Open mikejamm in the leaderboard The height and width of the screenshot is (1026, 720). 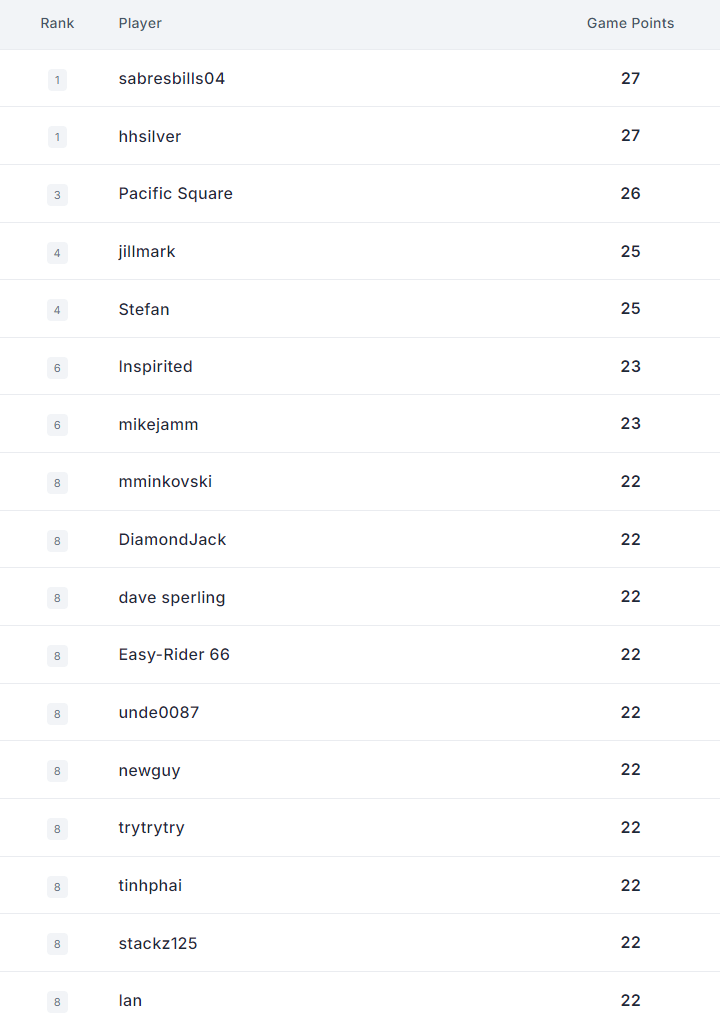[x=158, y=424]
